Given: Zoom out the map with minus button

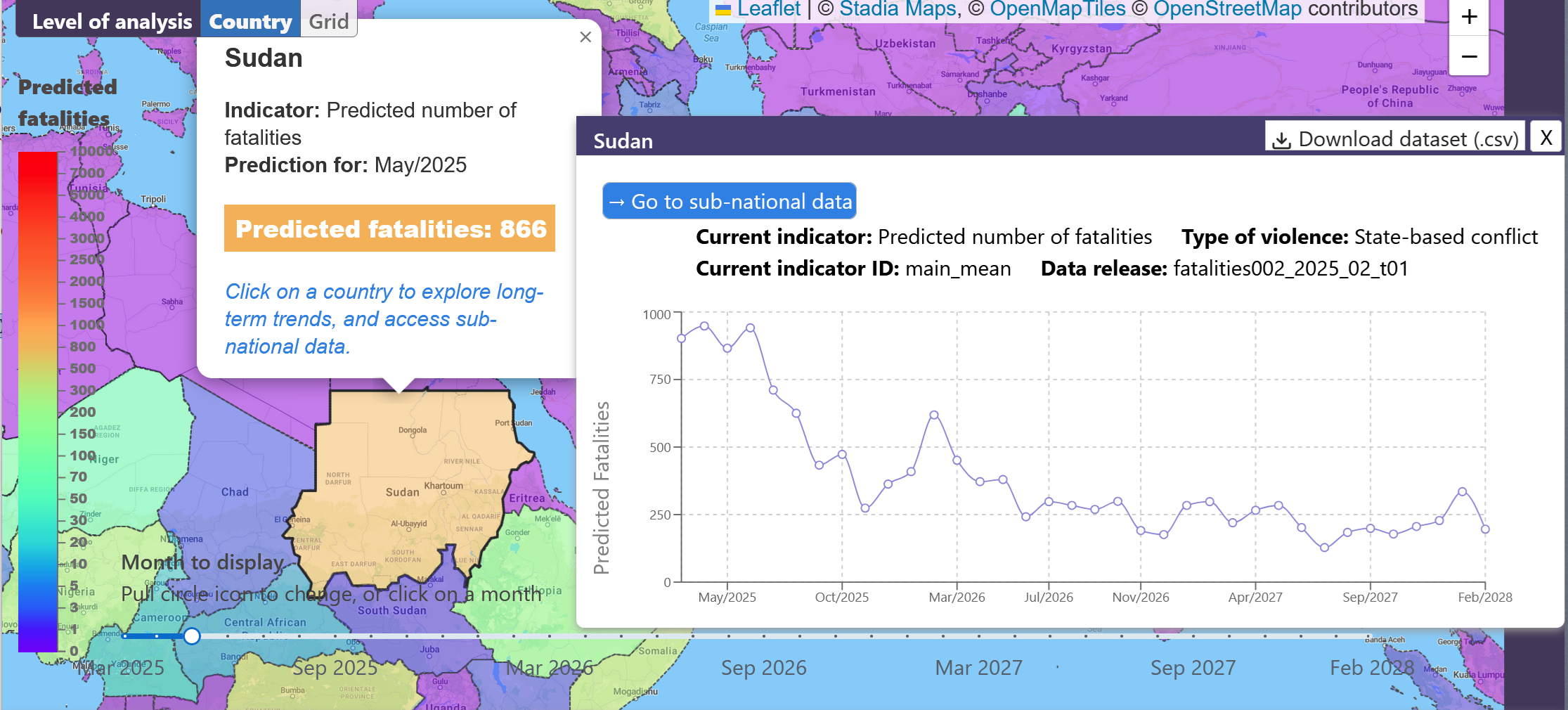Looking at the screenshot, I should pos(1469,56).
